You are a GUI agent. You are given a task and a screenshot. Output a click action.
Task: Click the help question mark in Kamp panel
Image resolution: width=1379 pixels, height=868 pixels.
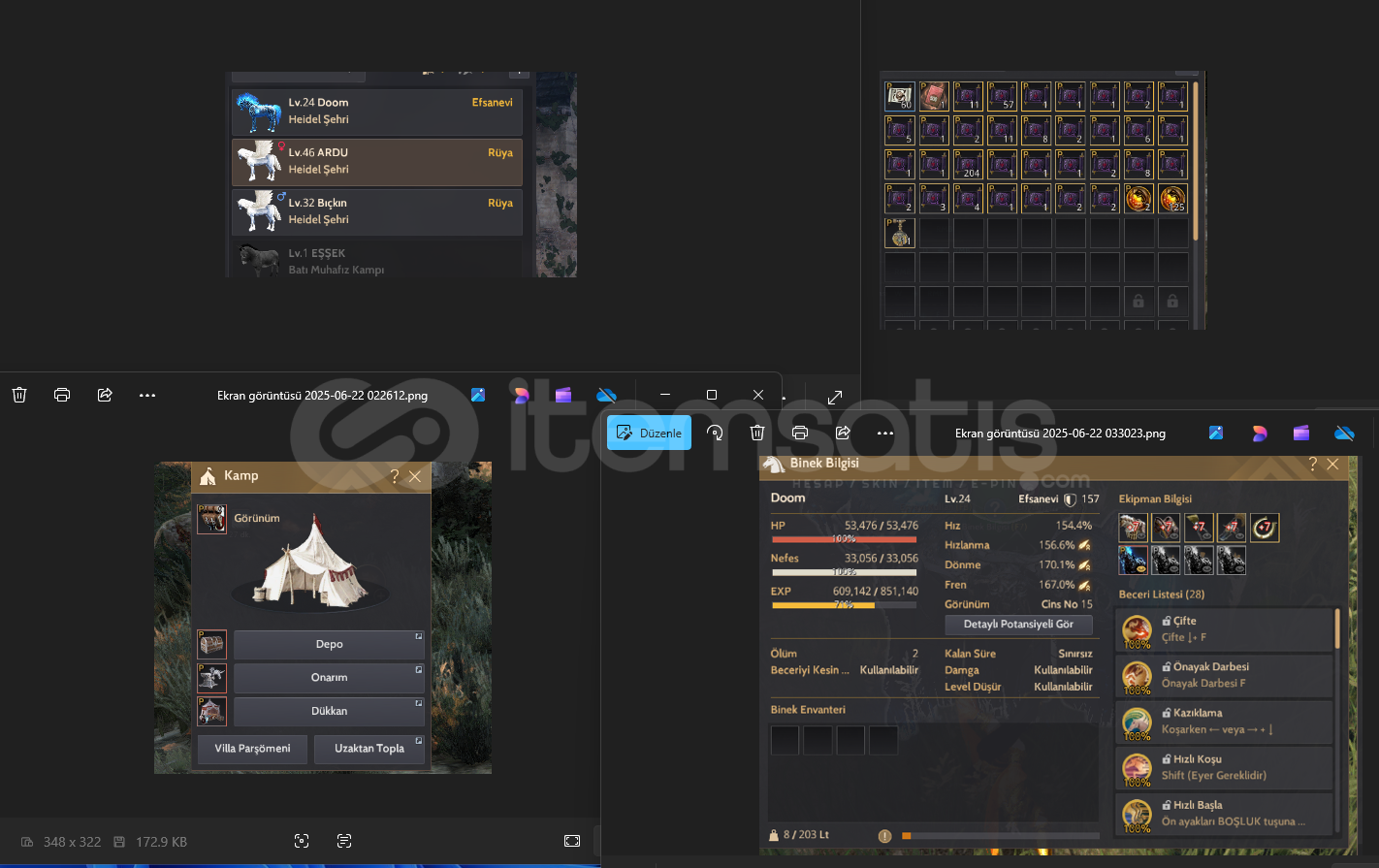(x=395, y=476)
